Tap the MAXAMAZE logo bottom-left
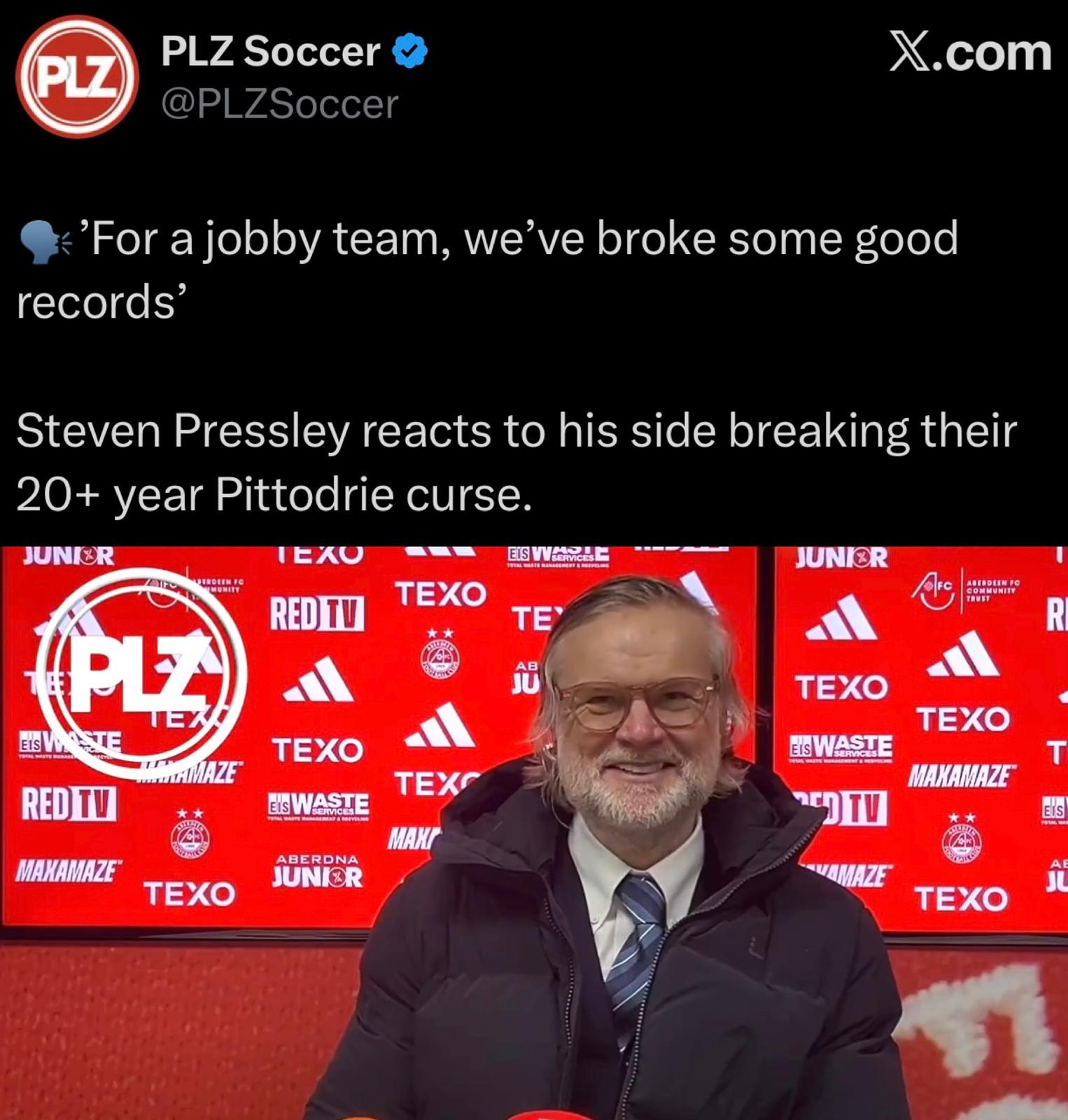The width and height of the screenshot is (1068, 1120). [x=67, y=871]
